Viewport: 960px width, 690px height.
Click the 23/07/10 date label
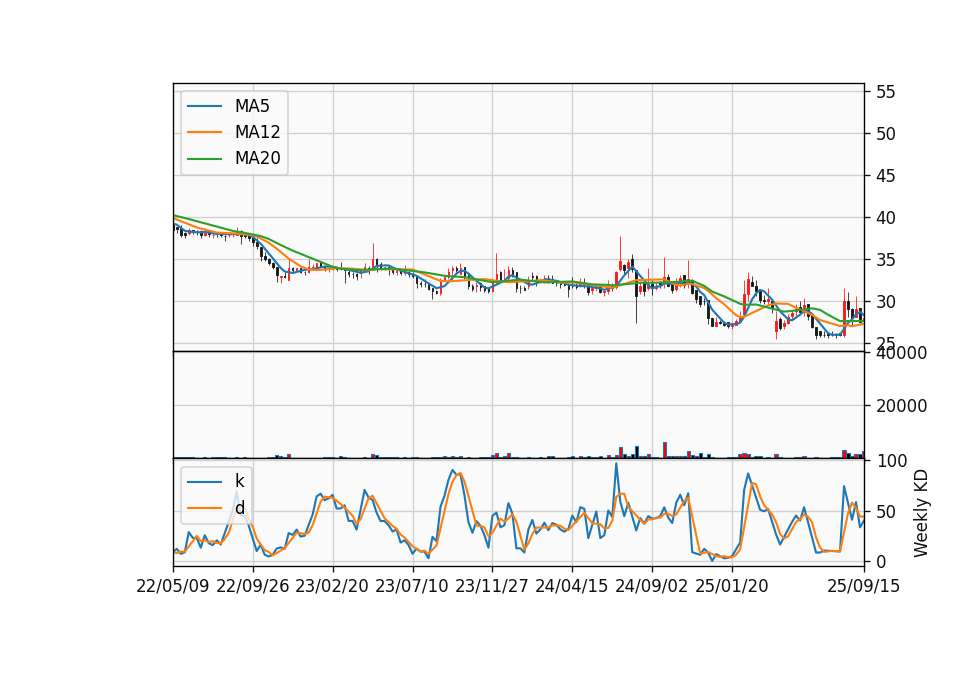412,586
